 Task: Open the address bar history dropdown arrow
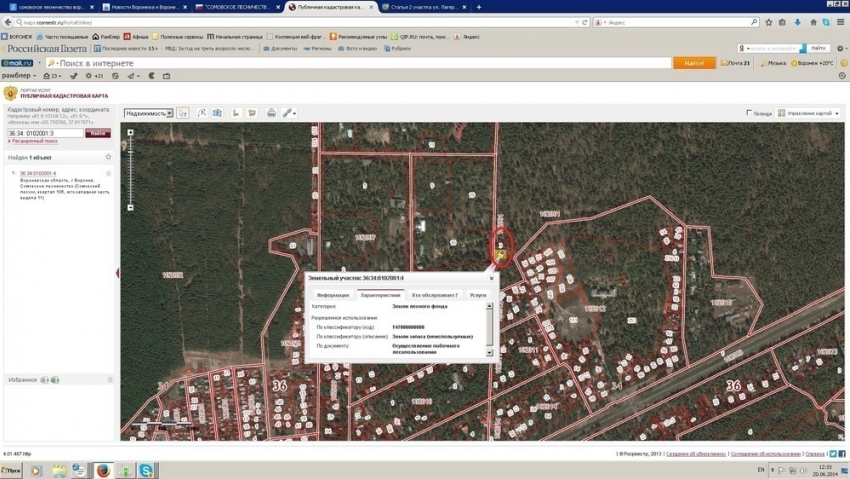coord(577,22)
